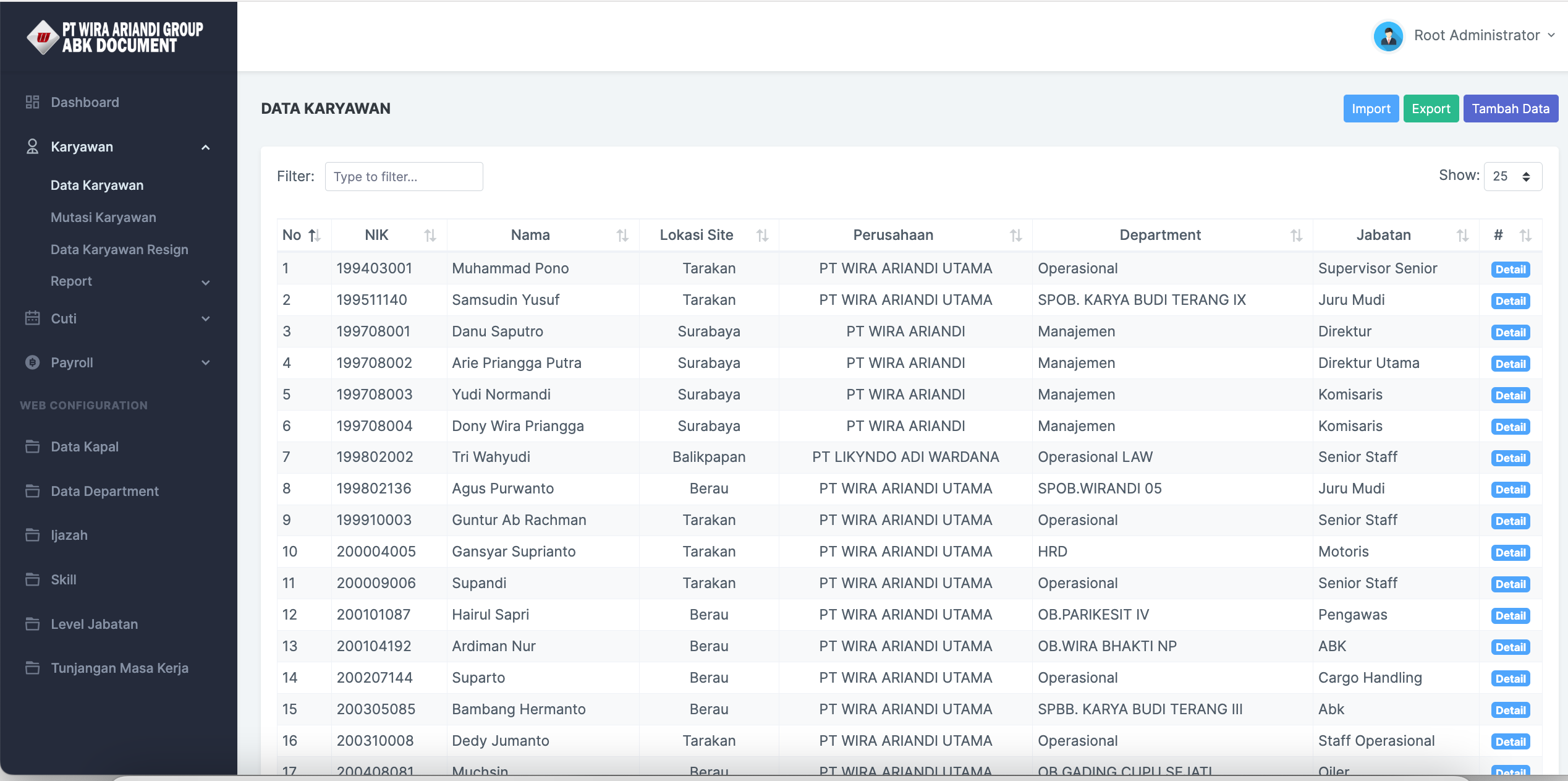Open the Show entries dropdown

pos(1512,177)
